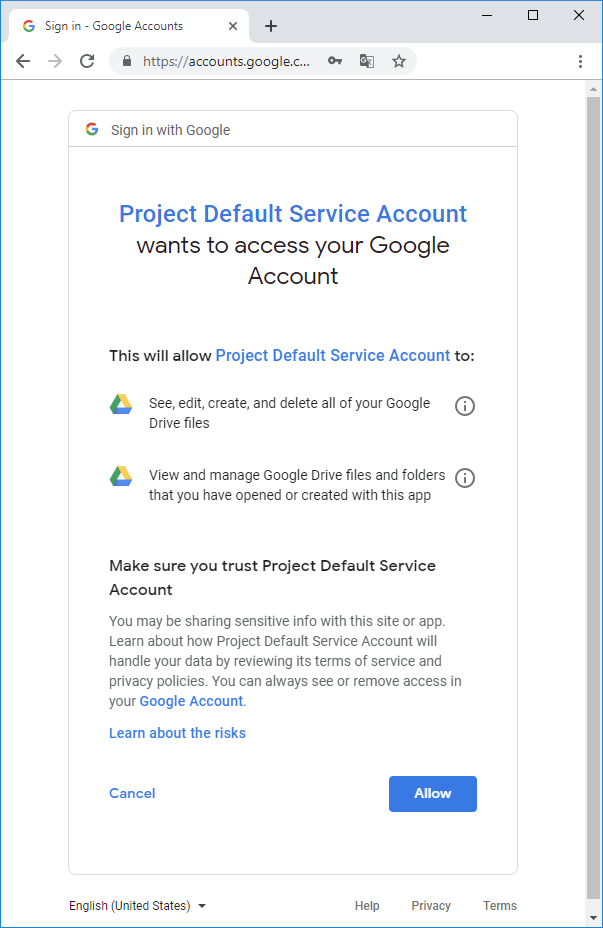
Task: Click the browser forward arrow
Action: coord(55,61)
